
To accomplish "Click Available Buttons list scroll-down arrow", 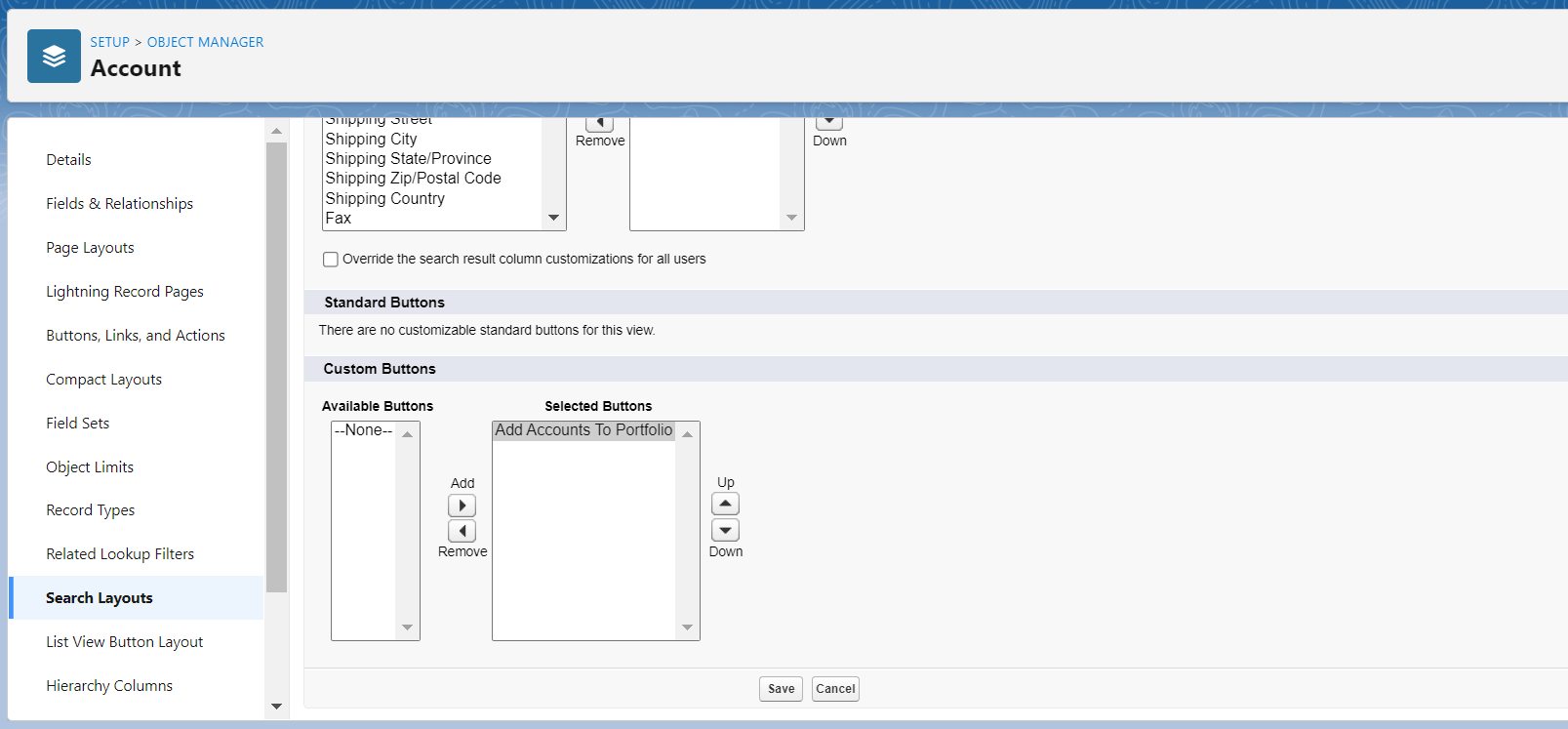I will 408,628.
